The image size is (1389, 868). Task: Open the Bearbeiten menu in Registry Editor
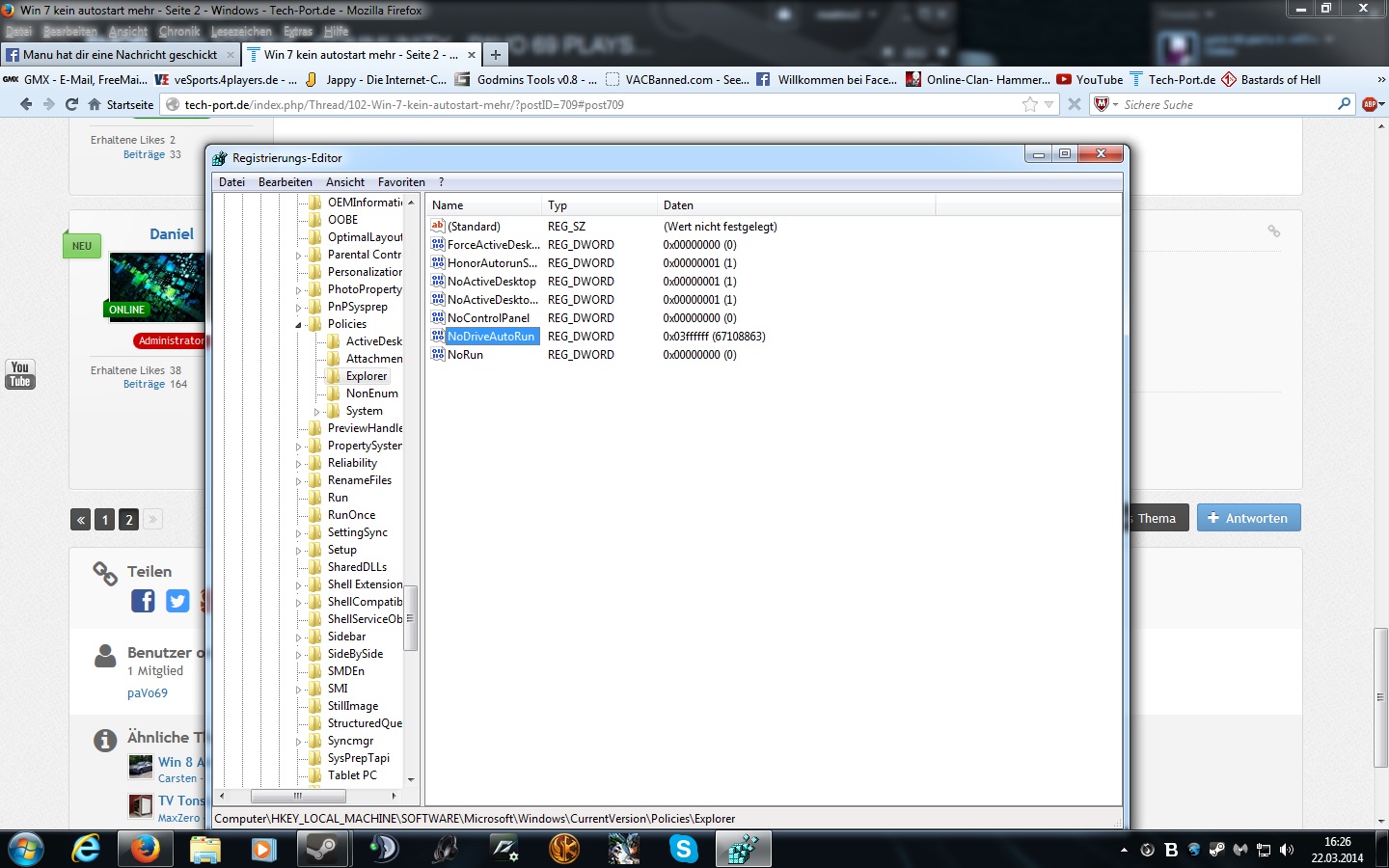285,182
